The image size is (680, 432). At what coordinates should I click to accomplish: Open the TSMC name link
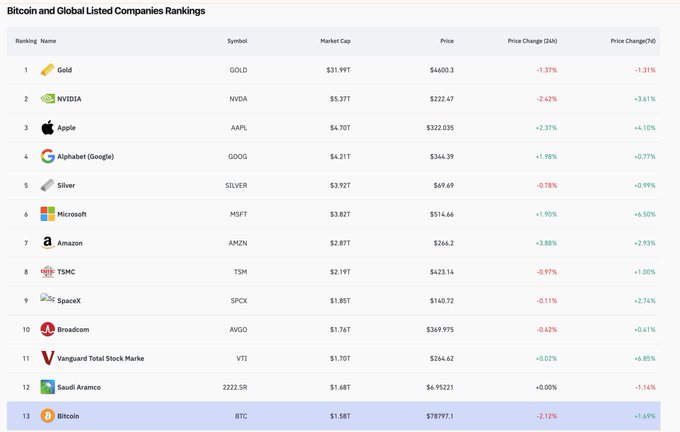[x=66, y=272]
